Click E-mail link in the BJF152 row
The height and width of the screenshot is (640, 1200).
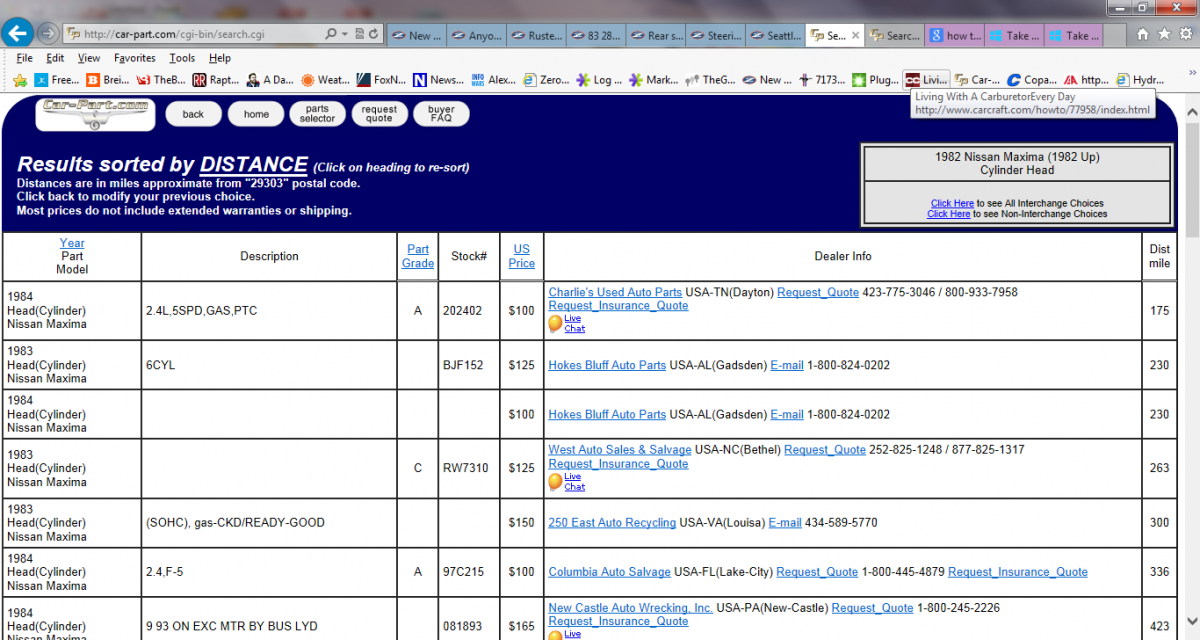click(x=787, y=365)
